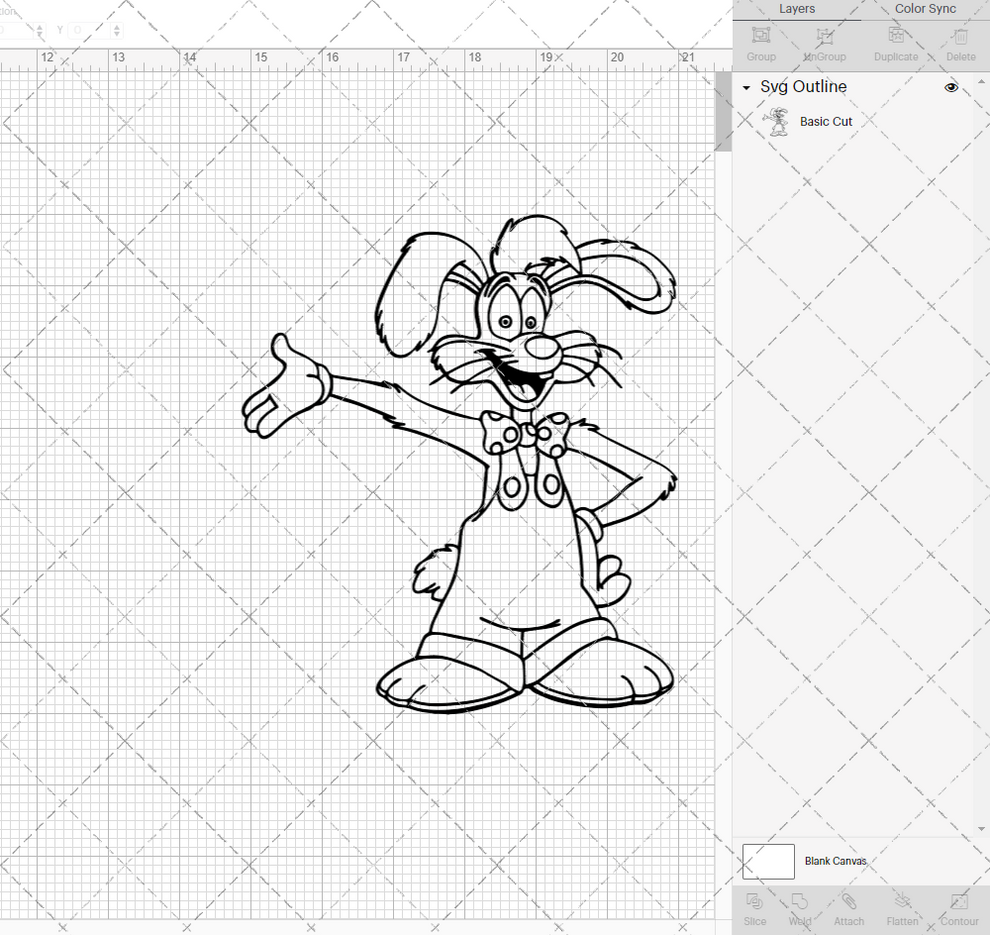Click the Basic Cut layer thumbnail
990x935 pixels.
pyautogui.click(x=777, y=121)
